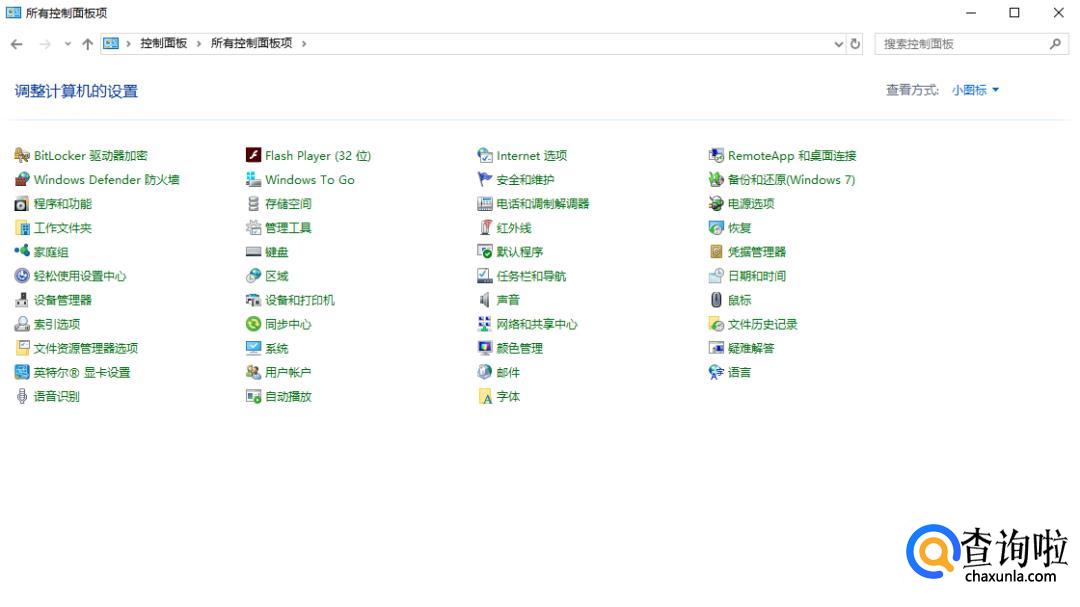This screenshot has width=1080, height=607.
Task: Open the 邮件 icon
Action: point(485,373)
